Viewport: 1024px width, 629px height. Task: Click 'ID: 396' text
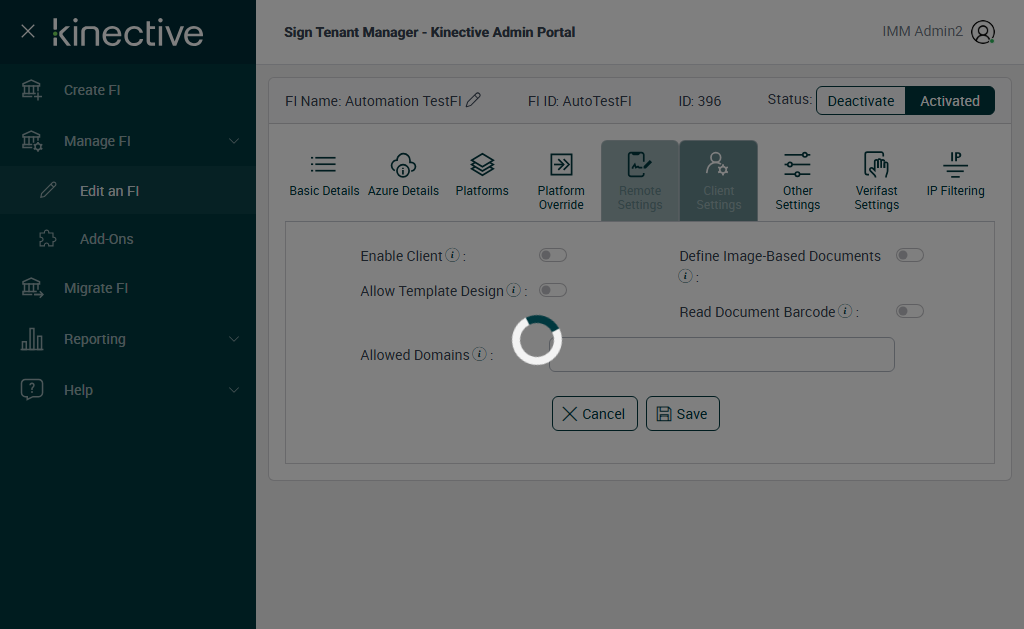(x=699, y=101)
